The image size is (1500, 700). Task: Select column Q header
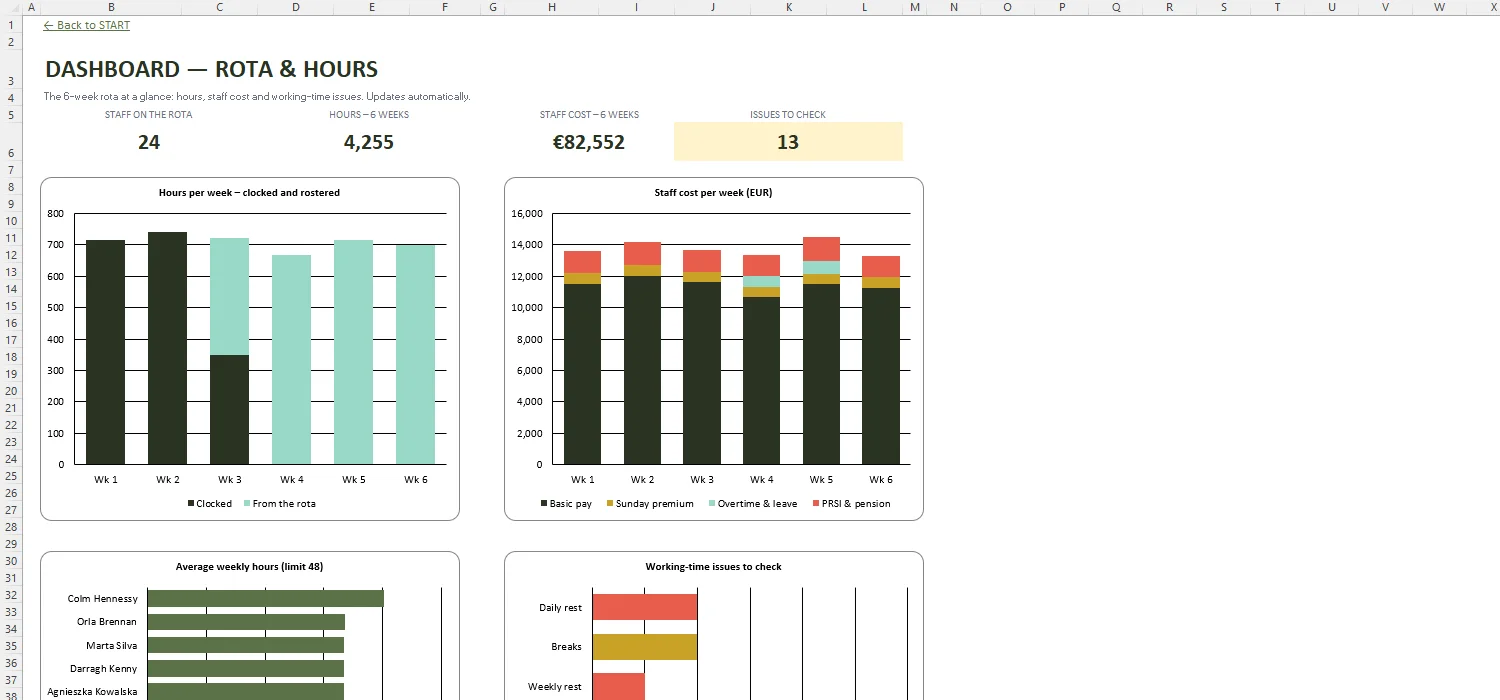coord(1116,7)
